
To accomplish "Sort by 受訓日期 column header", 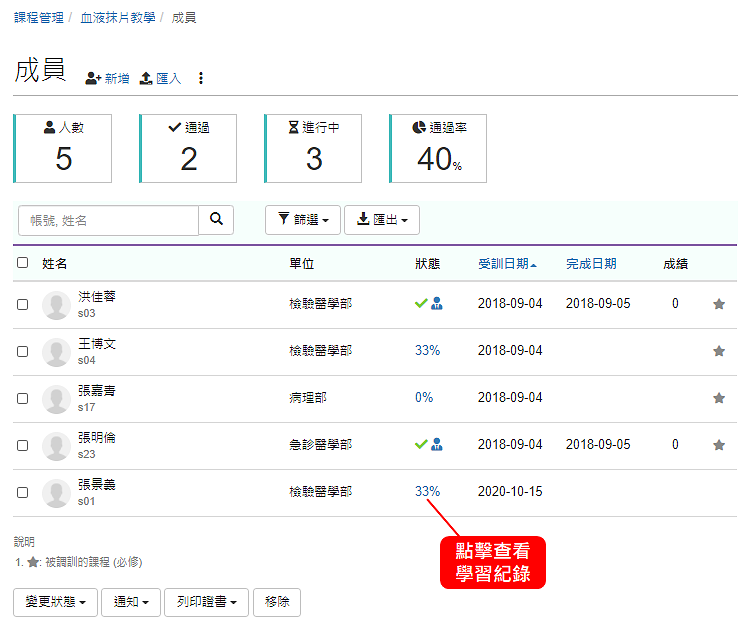I will point(506,264).
